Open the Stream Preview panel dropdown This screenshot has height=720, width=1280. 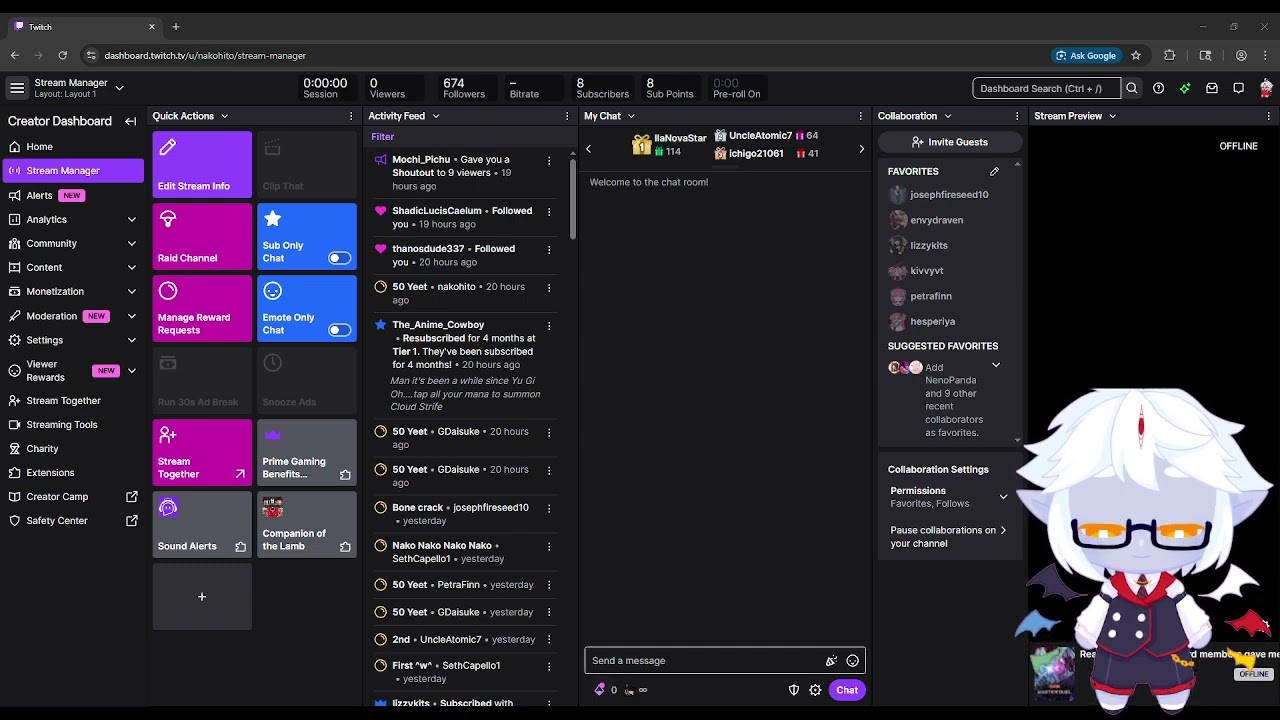click(1112, 116)
